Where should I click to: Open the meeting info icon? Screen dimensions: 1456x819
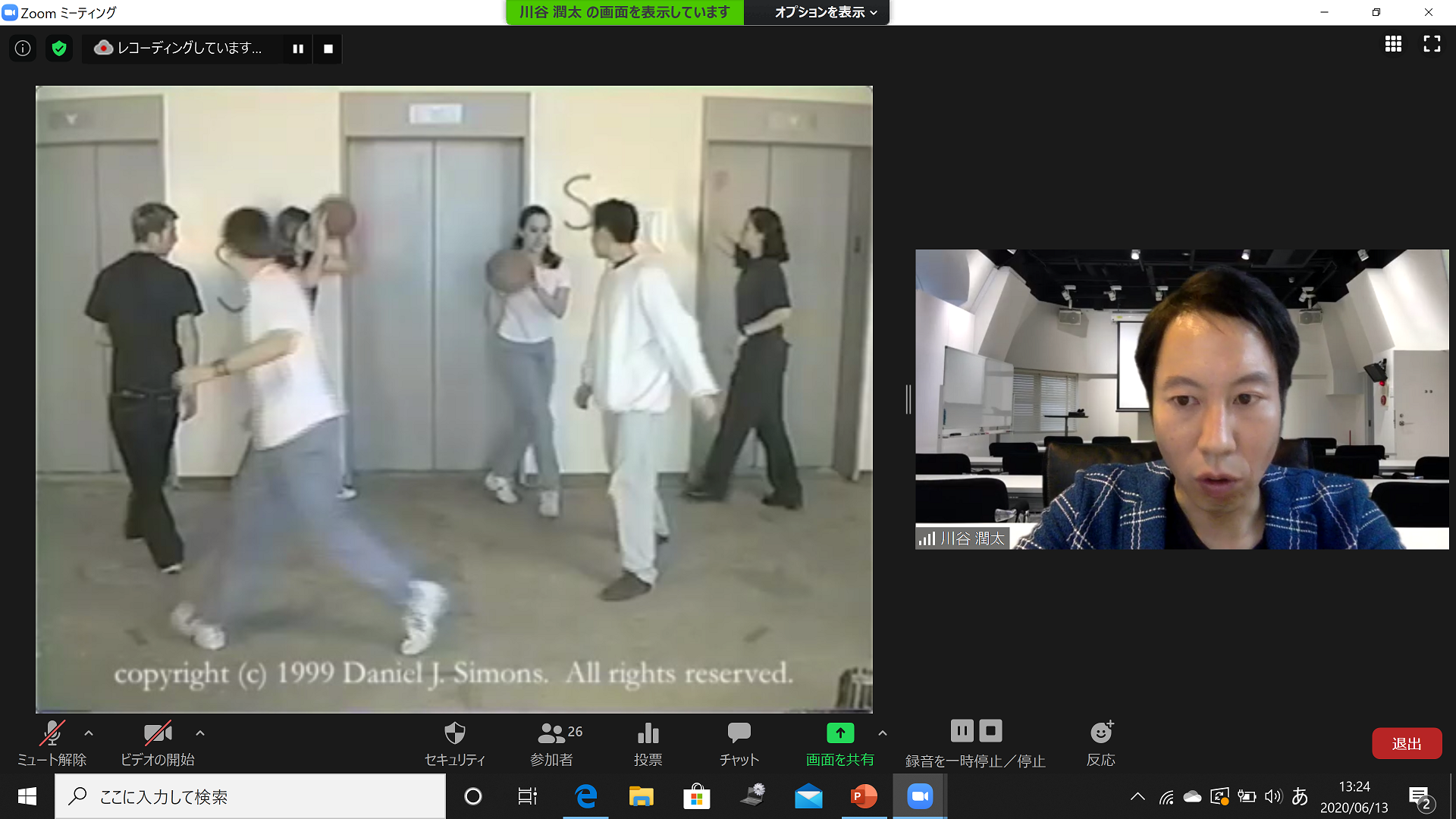click(23, 49)
